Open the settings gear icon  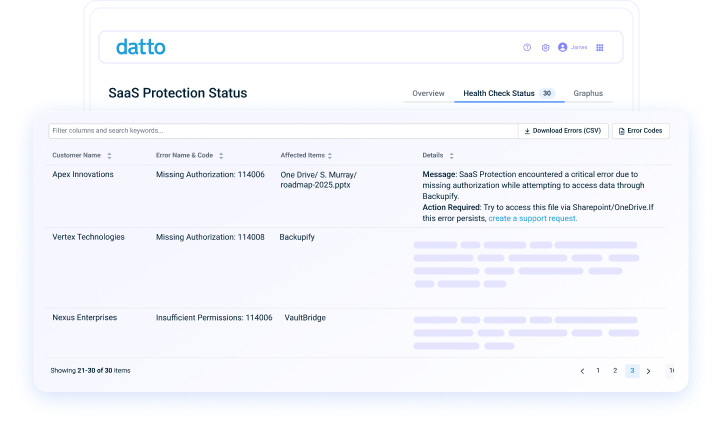(545, 47)
